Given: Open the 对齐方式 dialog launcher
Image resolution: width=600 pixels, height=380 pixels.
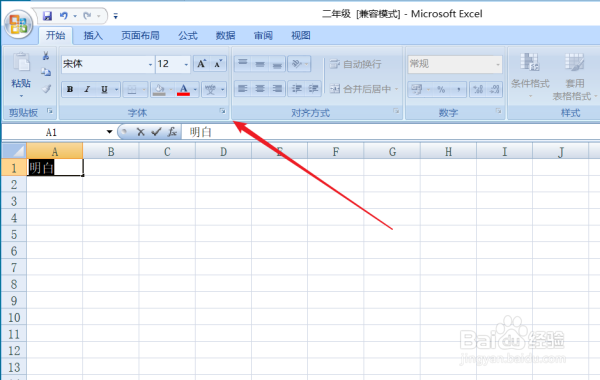Looking at the screenshot, I should (x=396, y=111).
